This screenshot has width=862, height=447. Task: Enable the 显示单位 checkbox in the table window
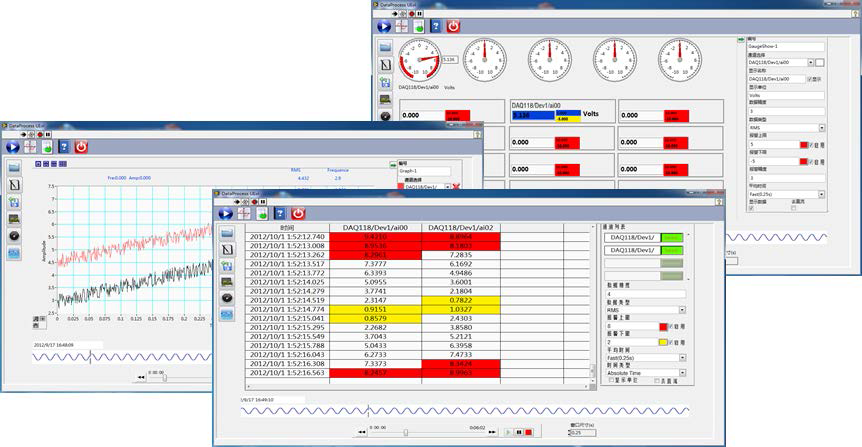tap(611, 380)
